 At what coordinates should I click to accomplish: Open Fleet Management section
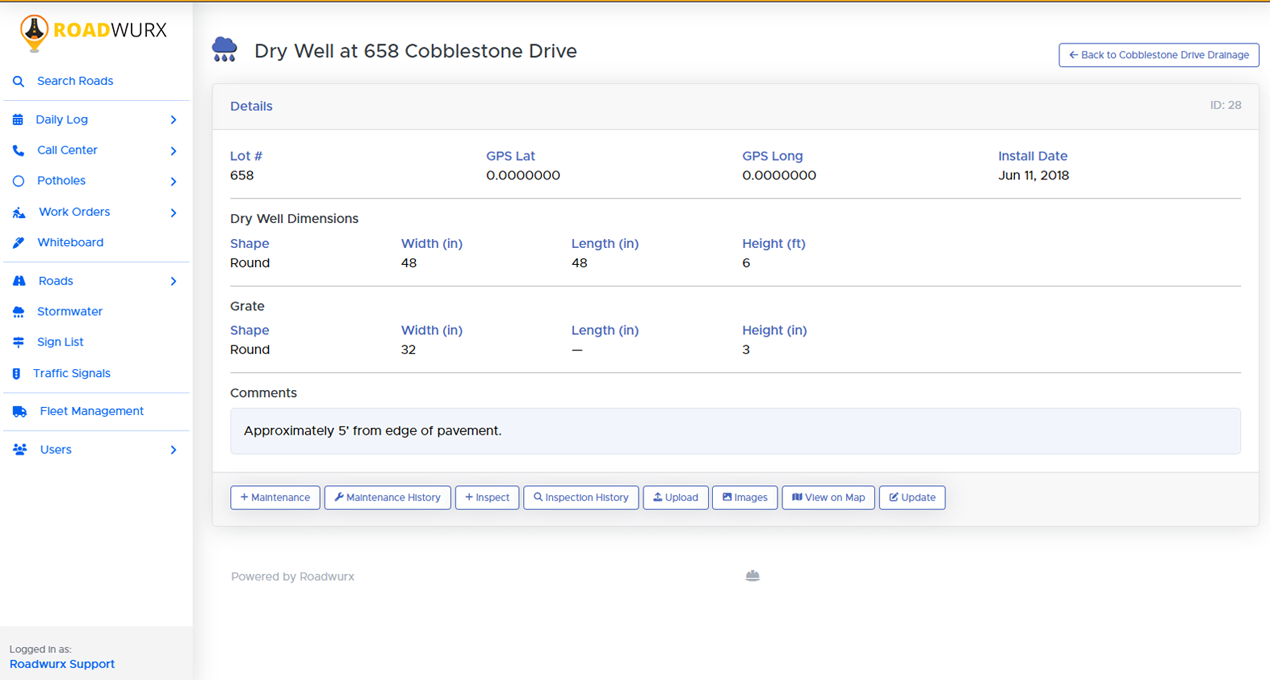[92, 412]
